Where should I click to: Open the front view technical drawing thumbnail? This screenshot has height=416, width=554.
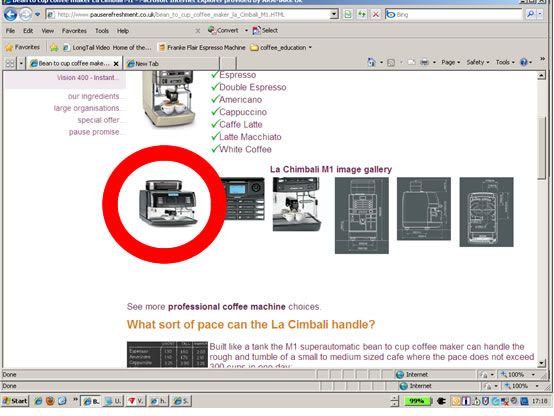pos(362,215)
